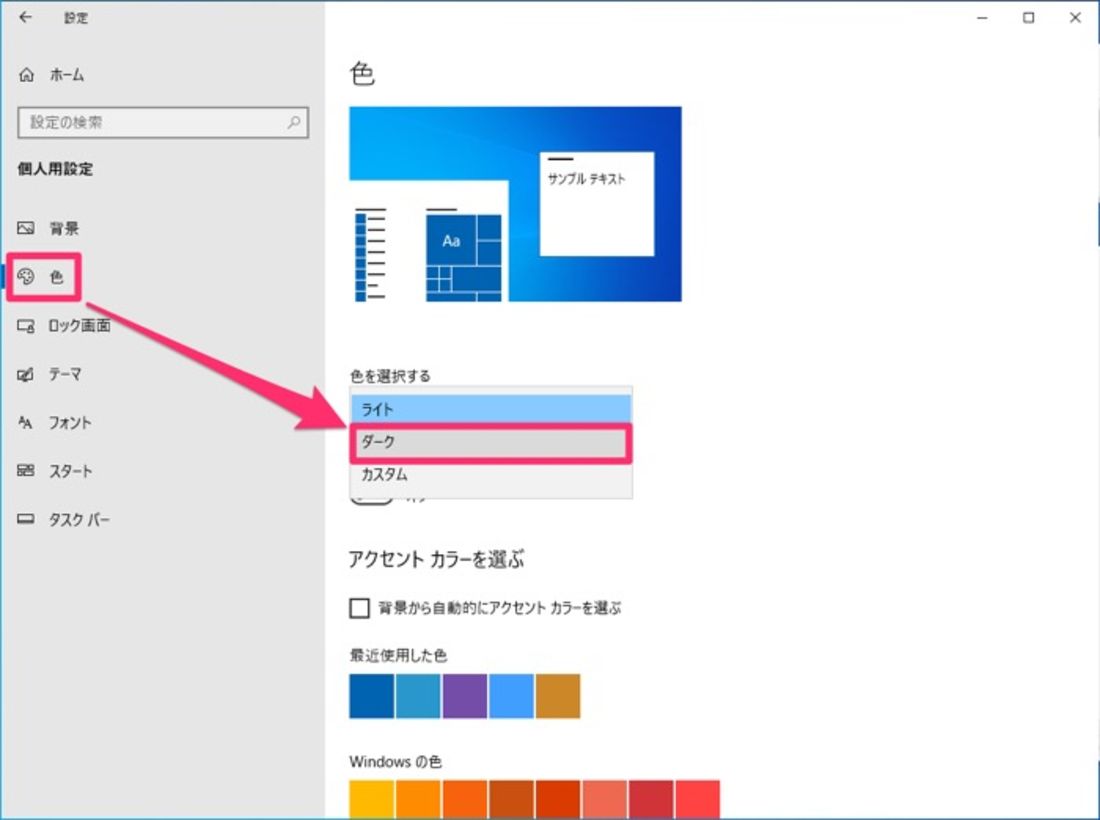Click the Themes (テーマ) icon
1100x820 pixels.
(27, 375)
